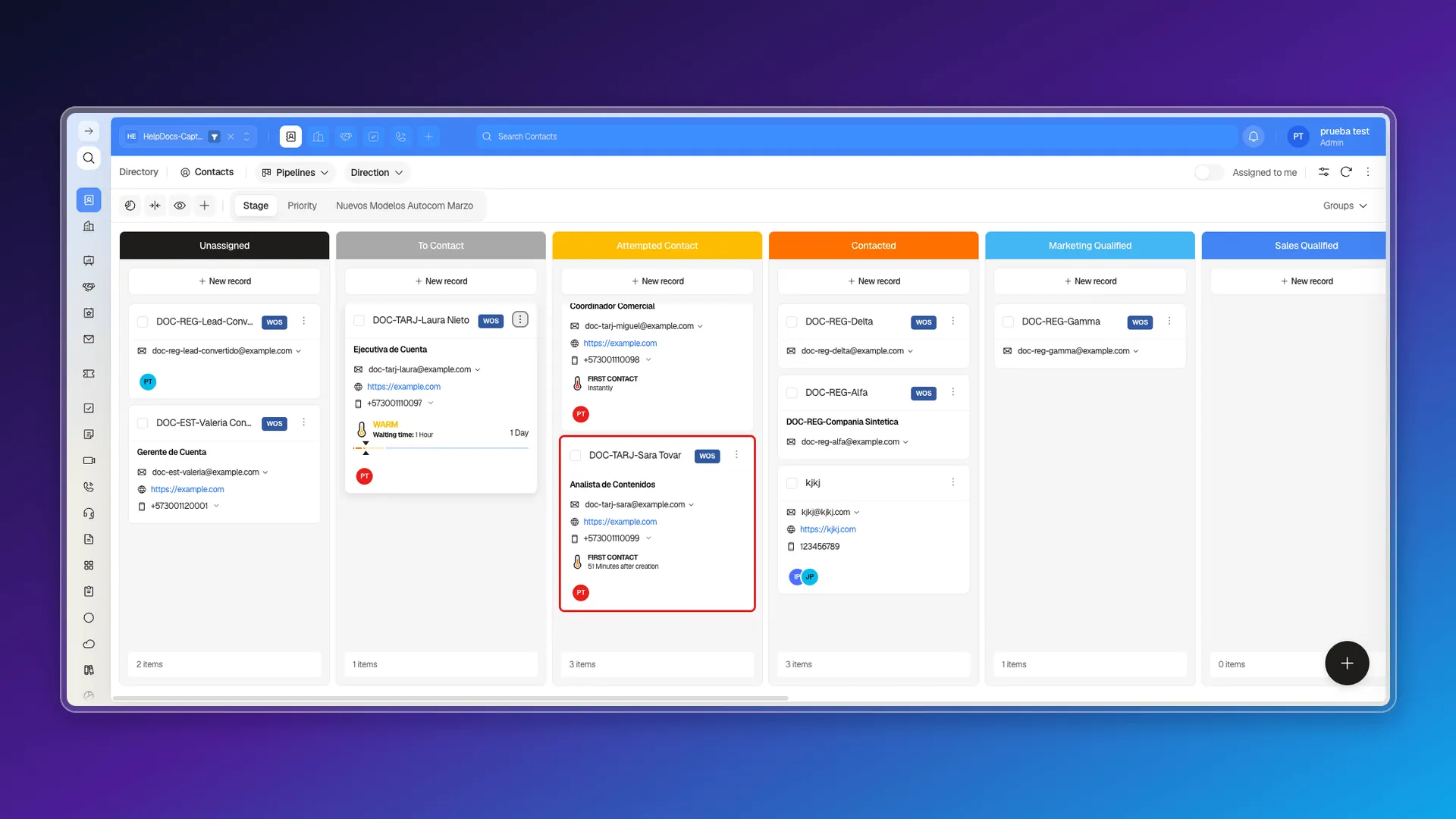The width and height of the screenshot is (1456, 819).
Task: Add New record in Unassigned column
Action: click(x=224, y=281)
